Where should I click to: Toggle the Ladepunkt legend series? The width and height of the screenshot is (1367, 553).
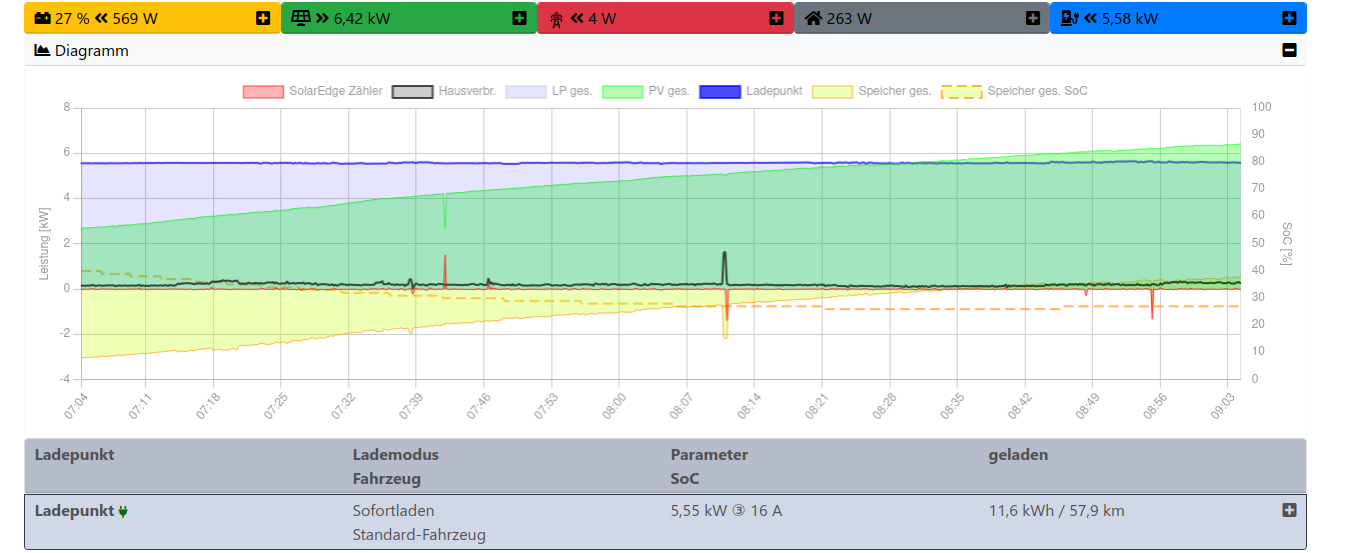click(751, 91)
